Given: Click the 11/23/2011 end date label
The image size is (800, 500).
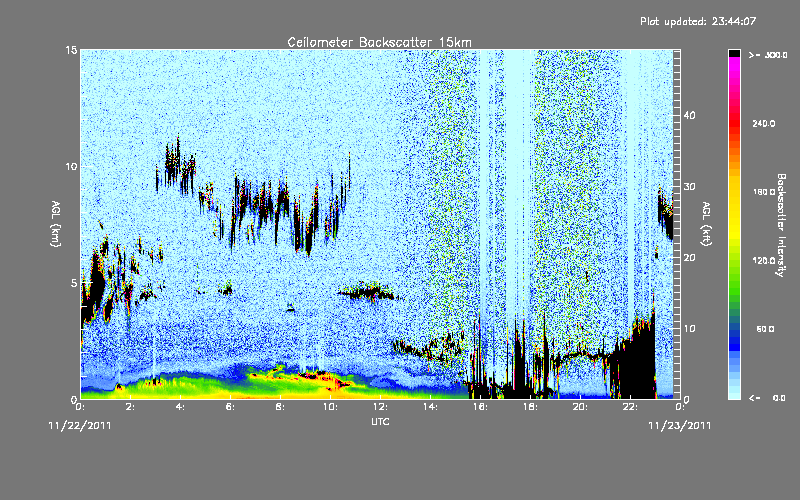Looking at the screenshot, I should [680, 426].
